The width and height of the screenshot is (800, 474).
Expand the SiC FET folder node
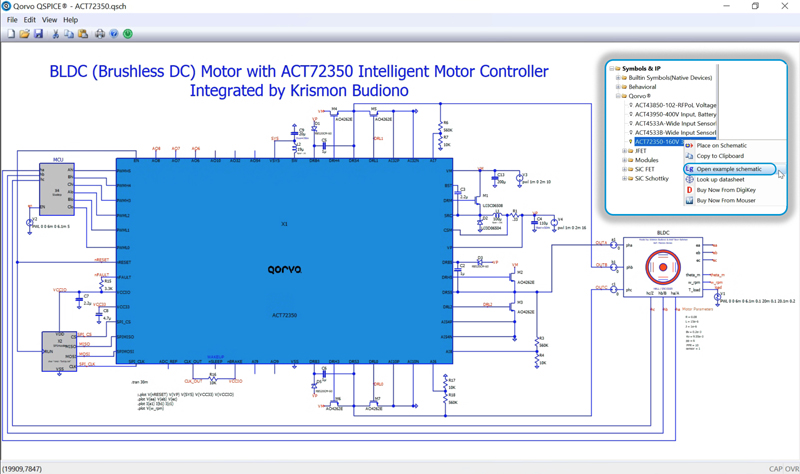pos(624,169)
